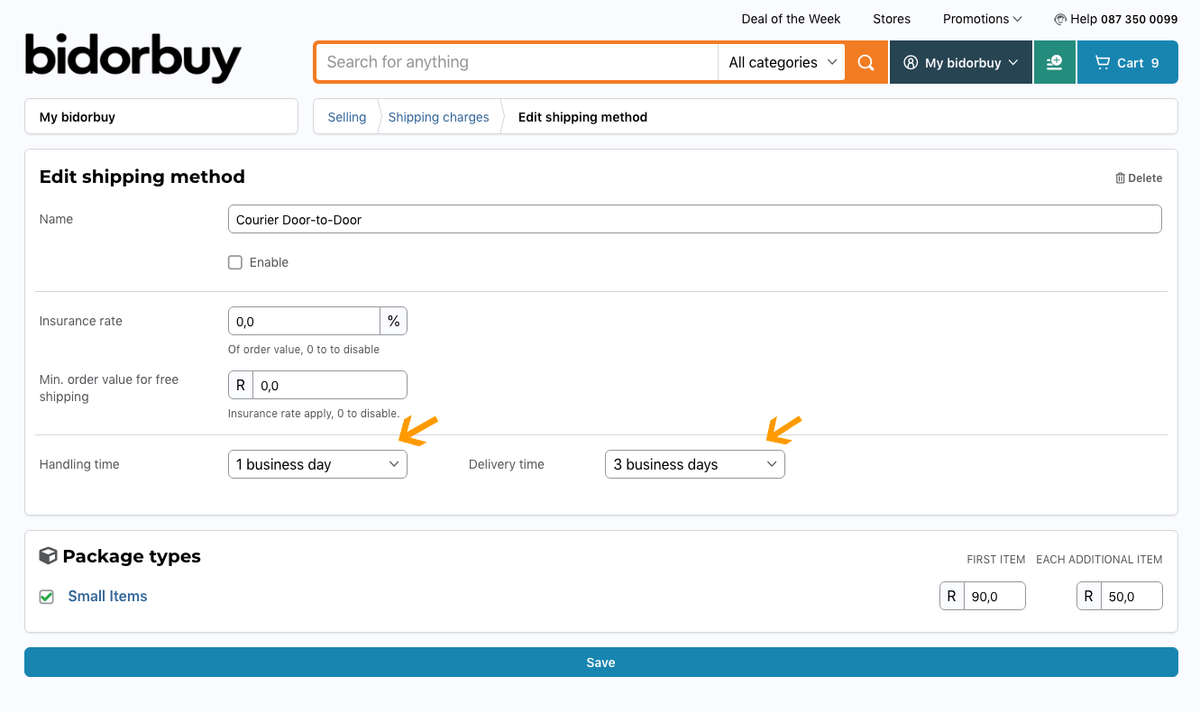The width and height of the screenshot is (1200, 712).
Task: Click the FIRST ITEM column header
Action: click(x=996, y=559)
